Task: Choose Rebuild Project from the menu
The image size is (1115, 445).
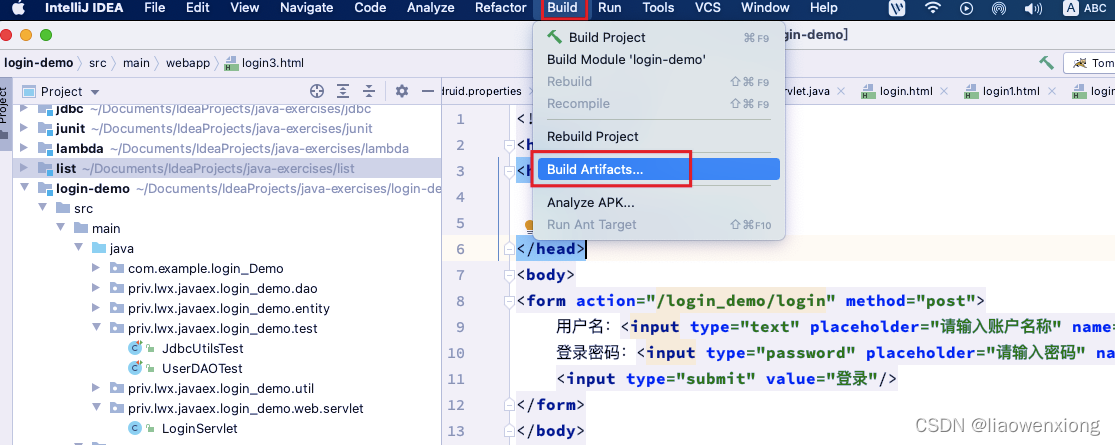Action: [x=658, y=136]
